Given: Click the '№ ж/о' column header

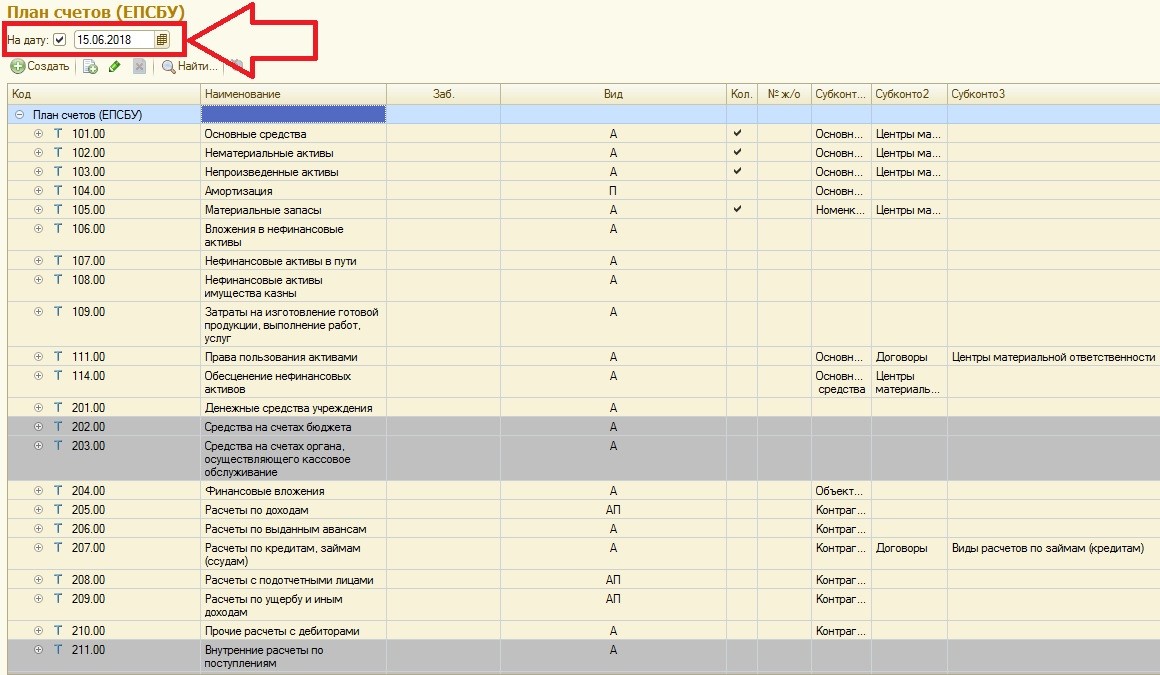Looking at the screenshot, I should [784, 94].
